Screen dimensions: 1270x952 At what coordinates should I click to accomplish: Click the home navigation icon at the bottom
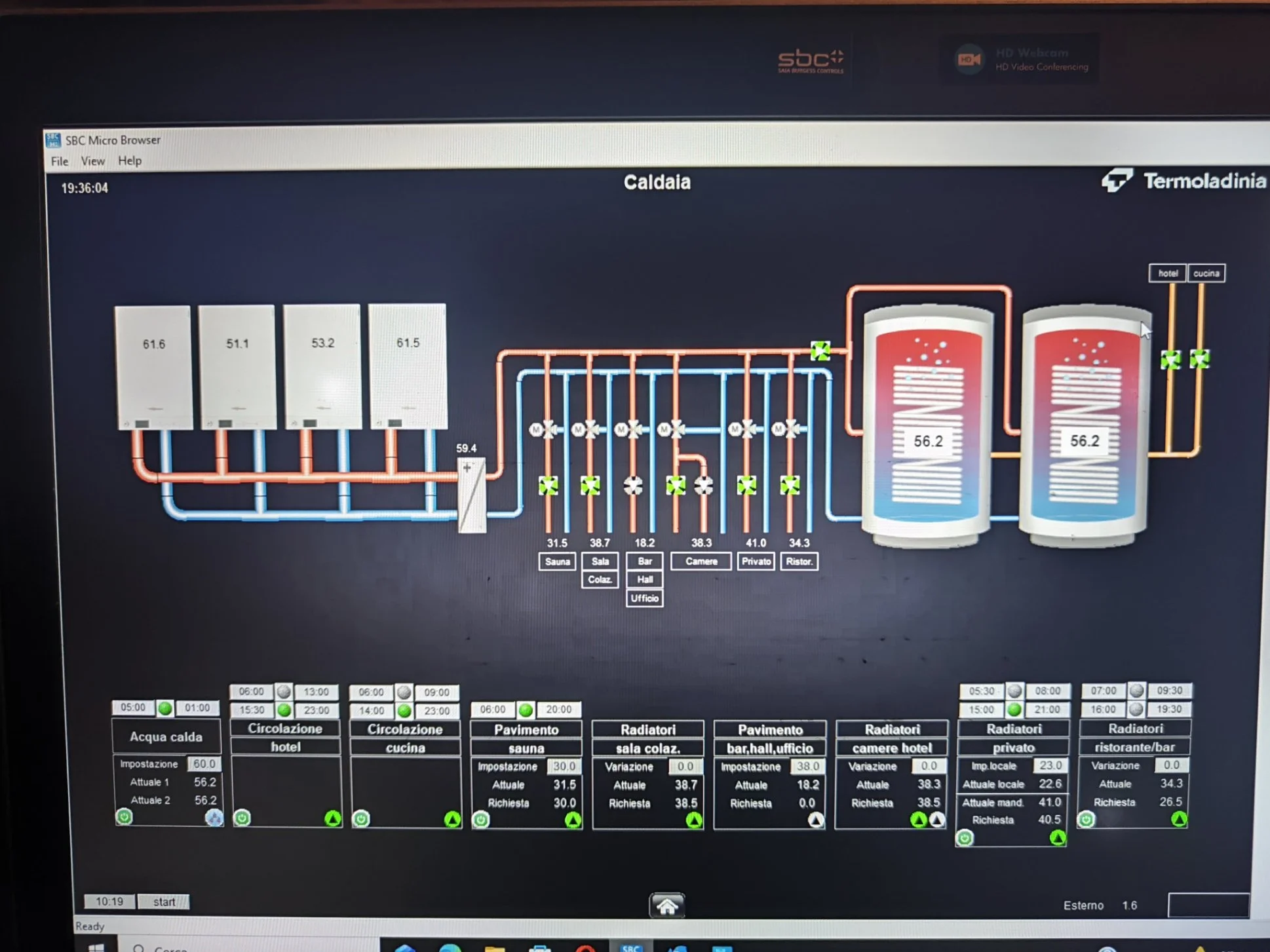(x=666, y=905)
